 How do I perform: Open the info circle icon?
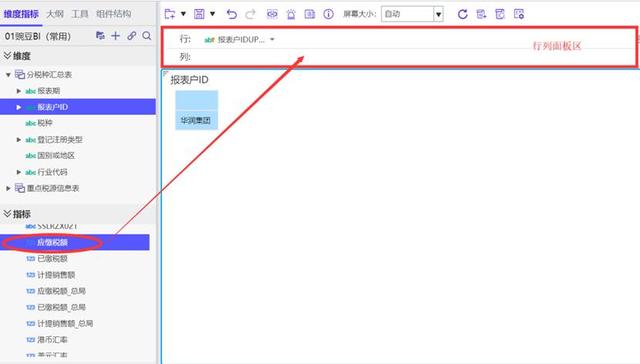328,14
